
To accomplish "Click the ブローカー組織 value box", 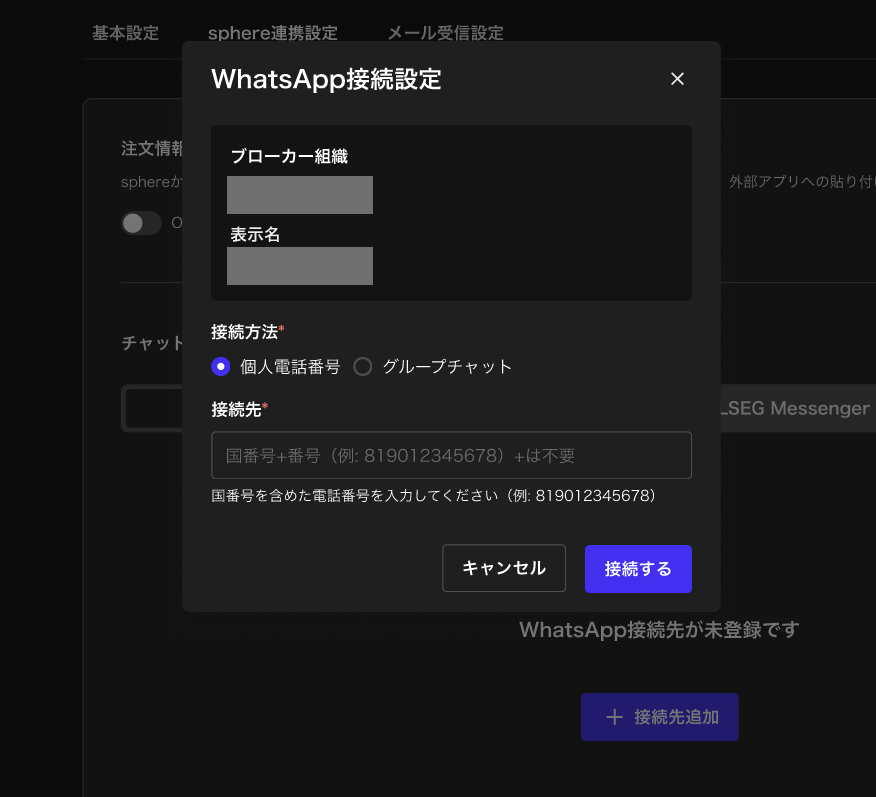I will pos(299,195).
